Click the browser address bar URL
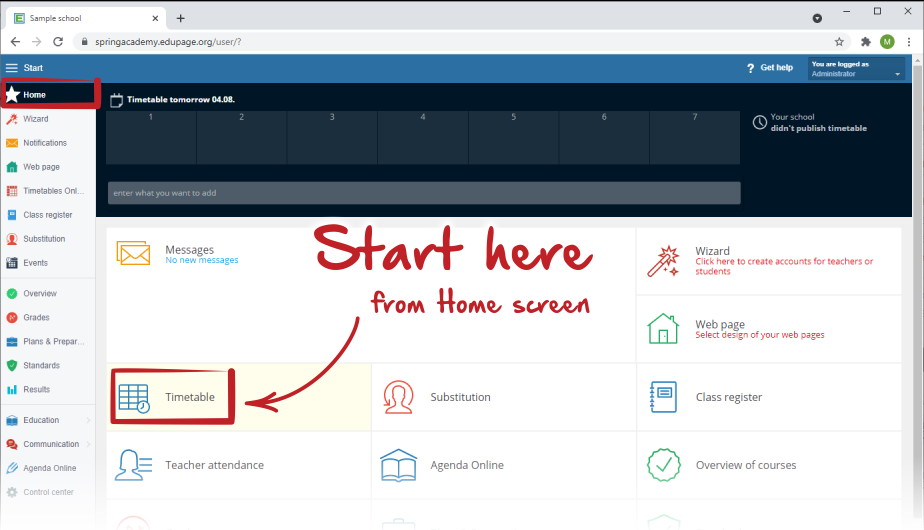Image resolution: width=924 pixels, height=530 pixels. click(x=168, y=42)
